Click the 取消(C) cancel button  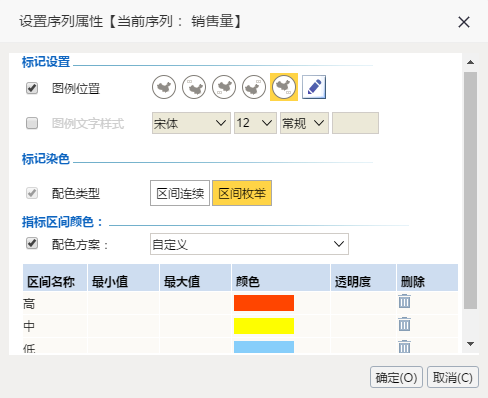pyautogui.click(x=453, y=377)
